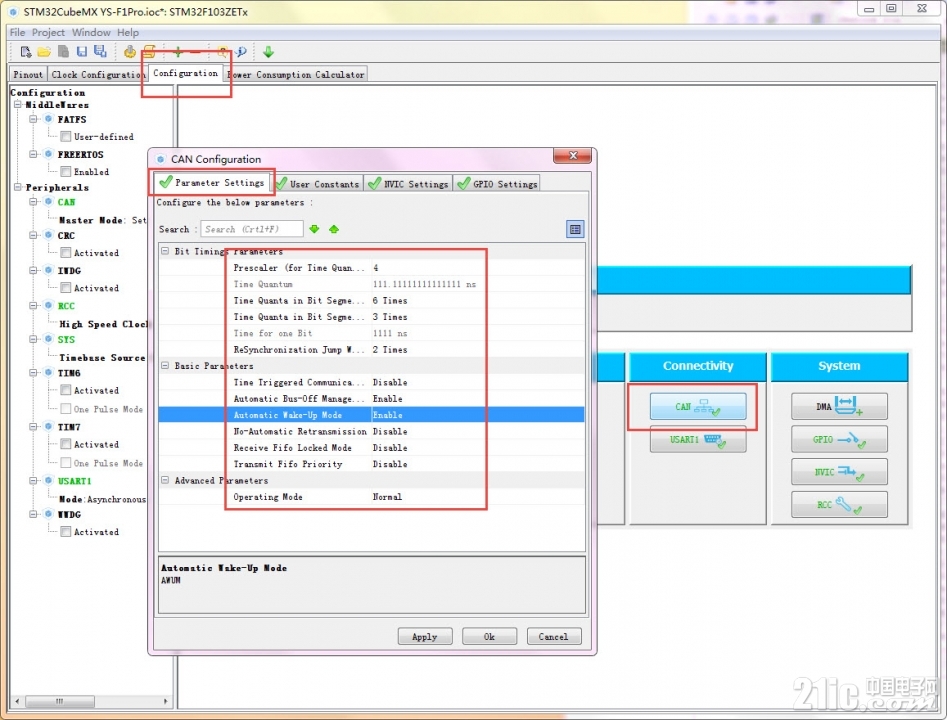
Task: Click the Ok button in CAN Configuration
Action: 489,637
